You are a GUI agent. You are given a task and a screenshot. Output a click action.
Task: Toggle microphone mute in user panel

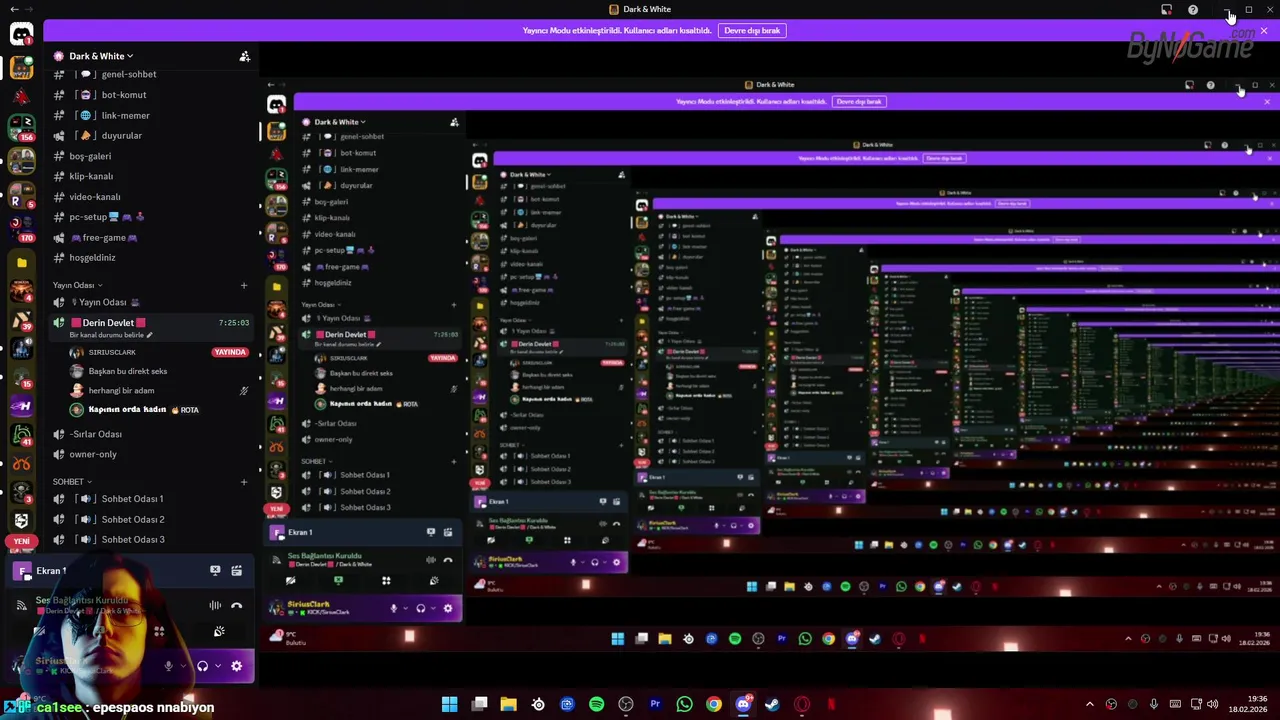[x=169, y=666]
